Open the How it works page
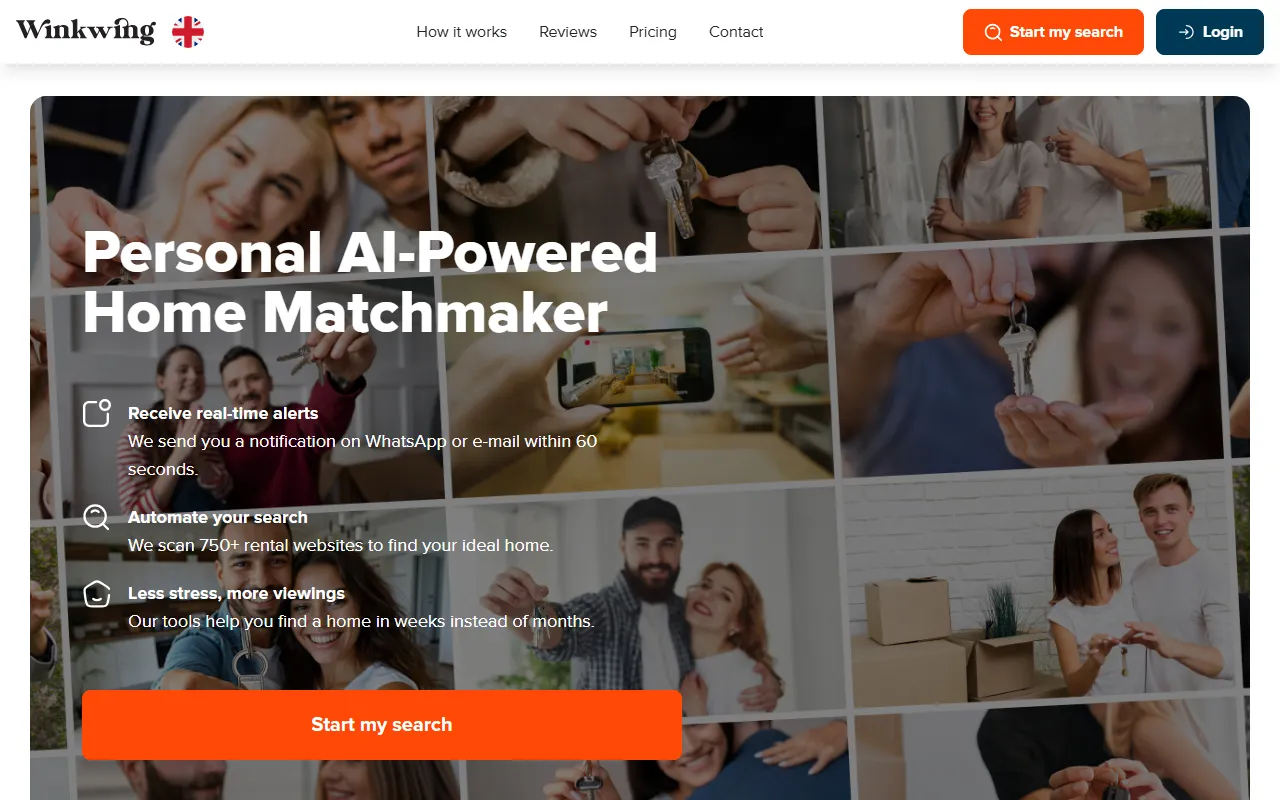This screenshot has height=800, width=1280. pyautogui.click(x=462, y=32)
